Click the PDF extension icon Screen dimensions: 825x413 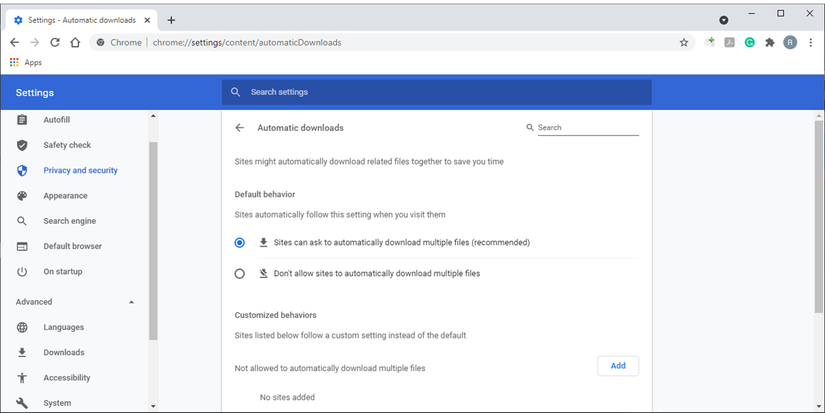click(729, 43)
